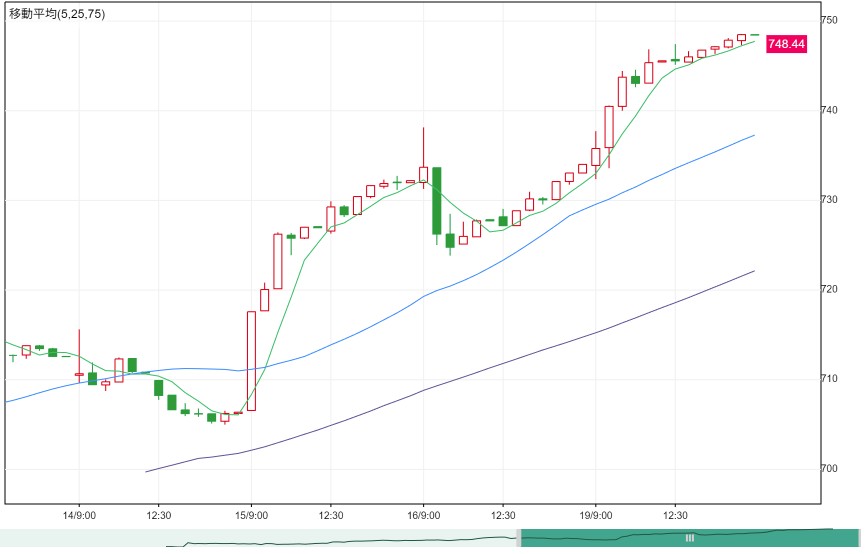Viewport: 868px width, 554px height.
Task: Click the 748.44 current price tag
Action: (x=786, y=44)
